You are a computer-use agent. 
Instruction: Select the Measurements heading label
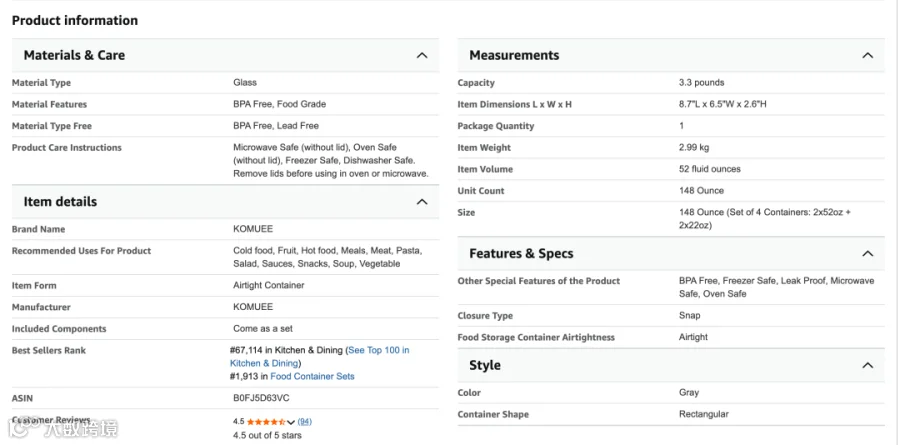click(514, 56)
